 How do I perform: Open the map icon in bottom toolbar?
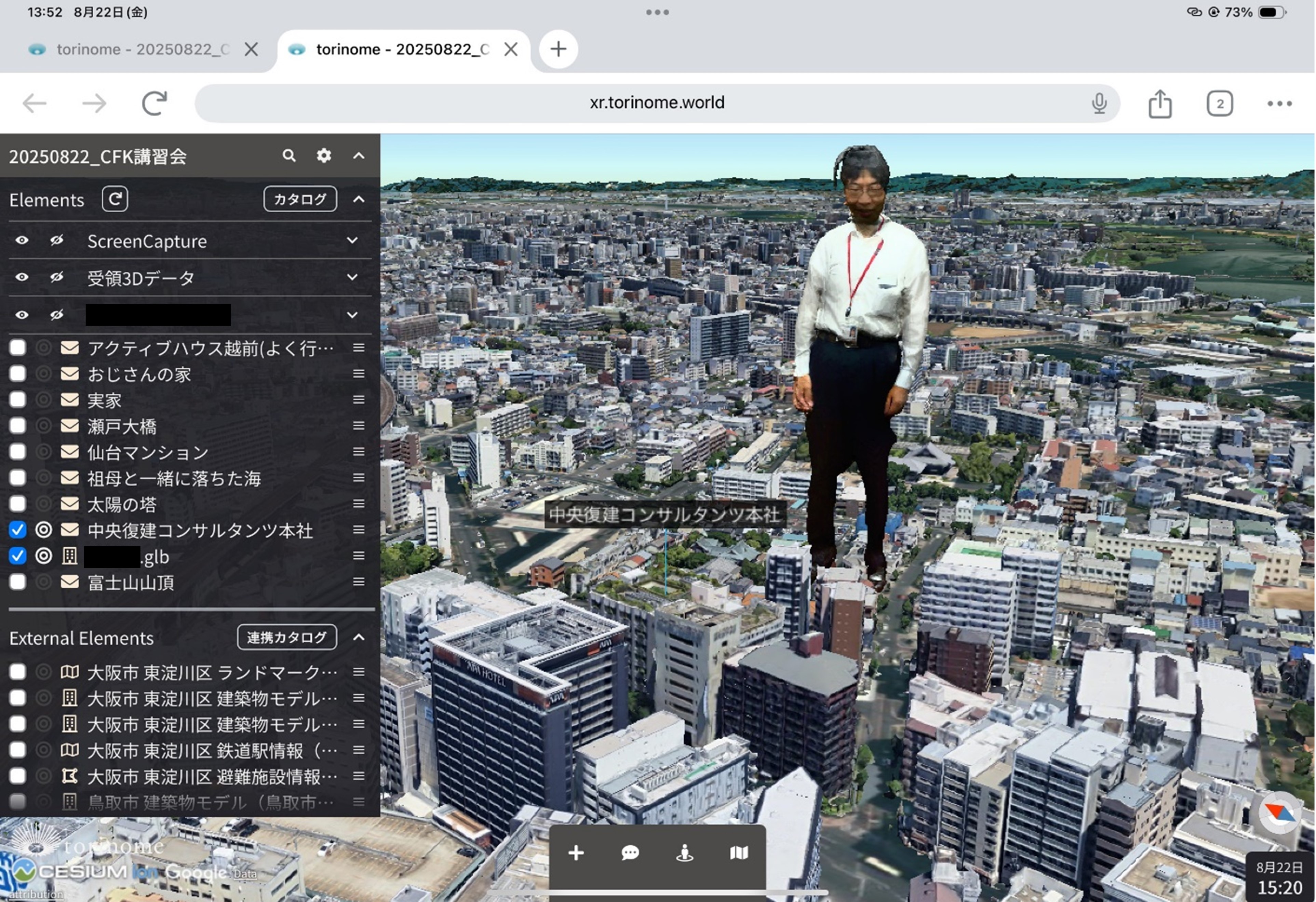739,852
